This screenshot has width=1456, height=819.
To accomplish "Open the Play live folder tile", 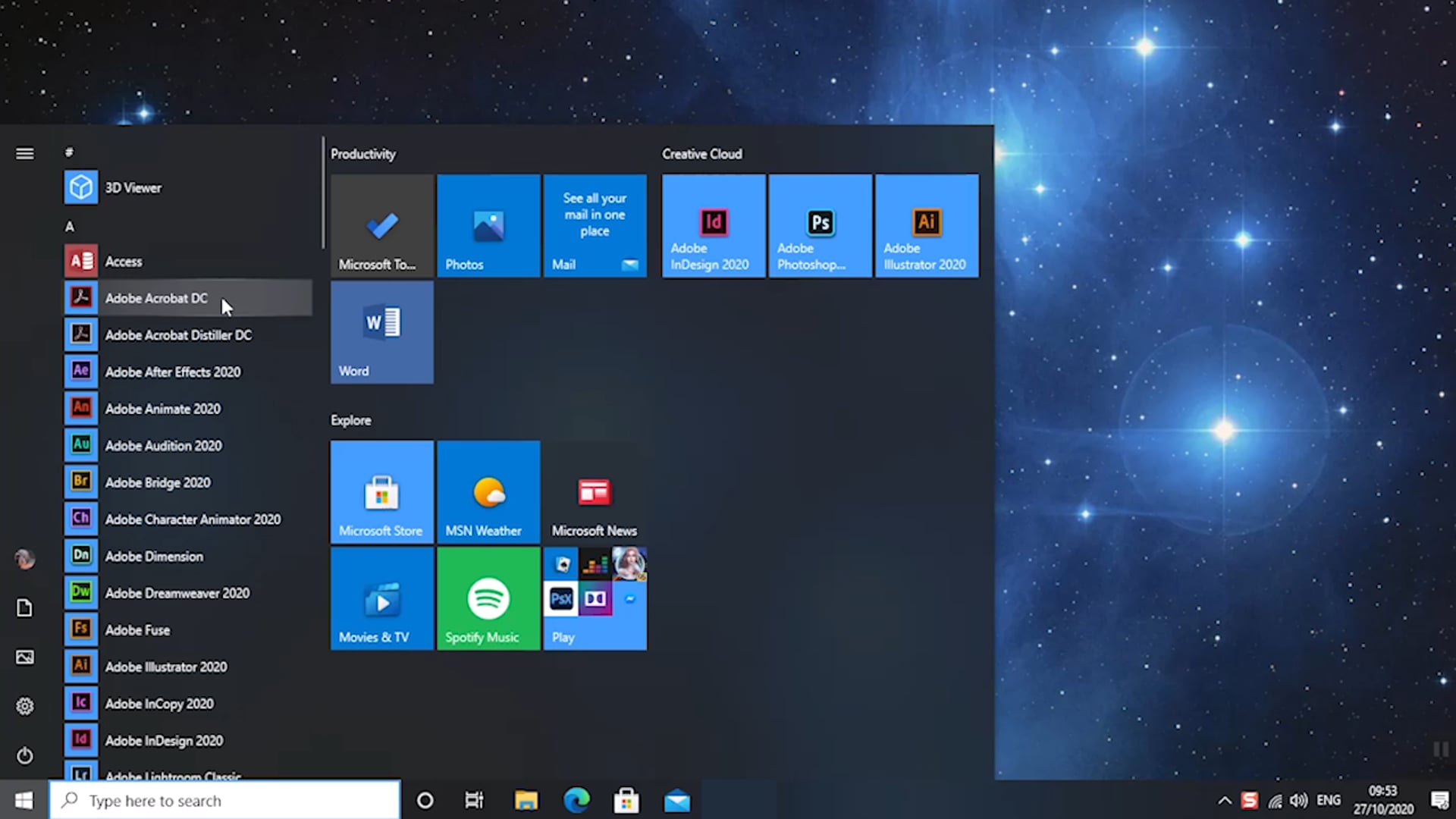I will pos(594,598).
